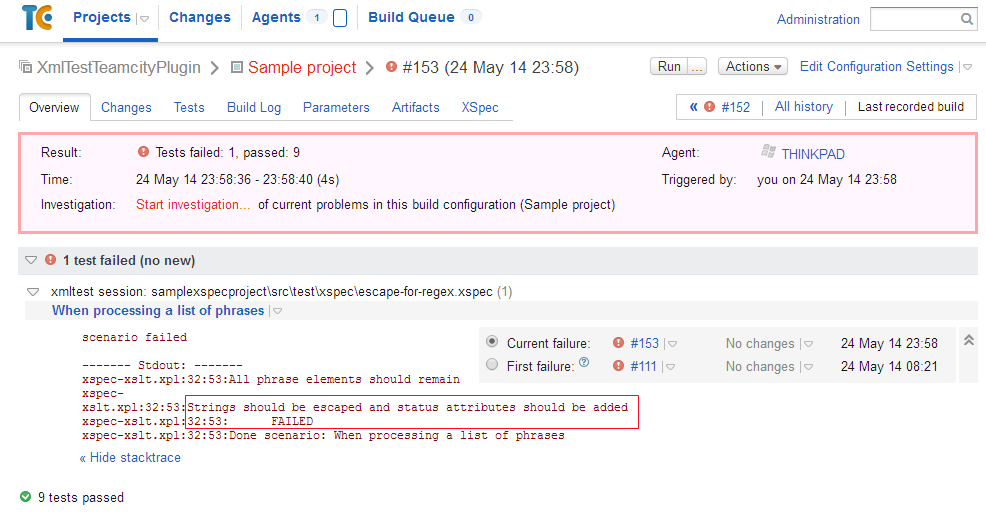Click the ellipsis button beside Run
Viewport: 986px width, 528px height.
tap(697, 67)
